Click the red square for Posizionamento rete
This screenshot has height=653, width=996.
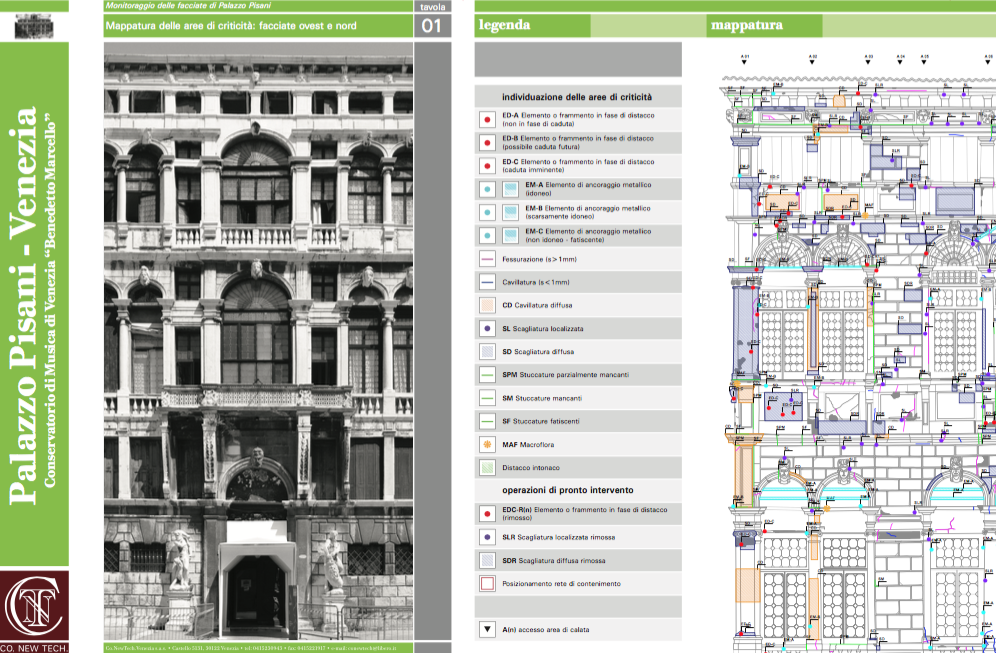[487, 583]
